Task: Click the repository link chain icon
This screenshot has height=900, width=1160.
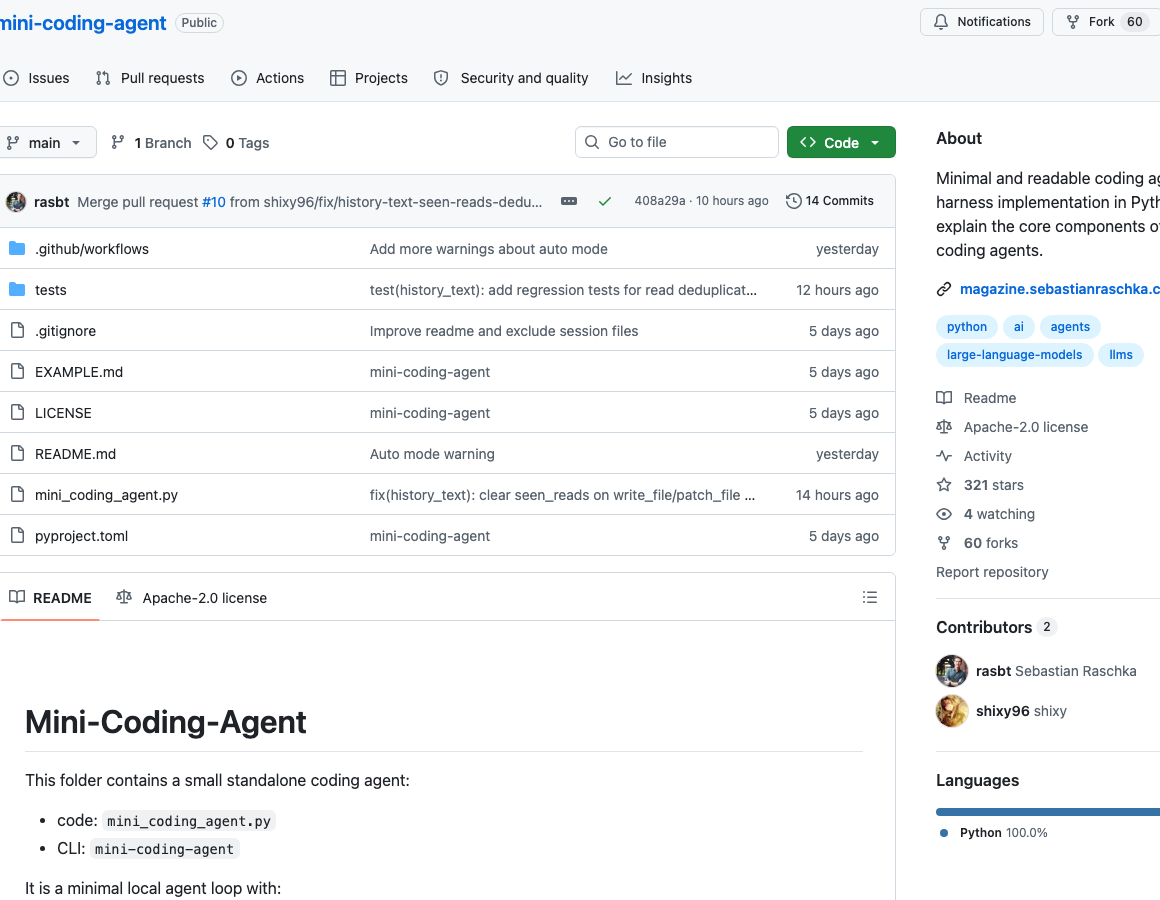Action: pyautogui.click(x=943, y=289)
